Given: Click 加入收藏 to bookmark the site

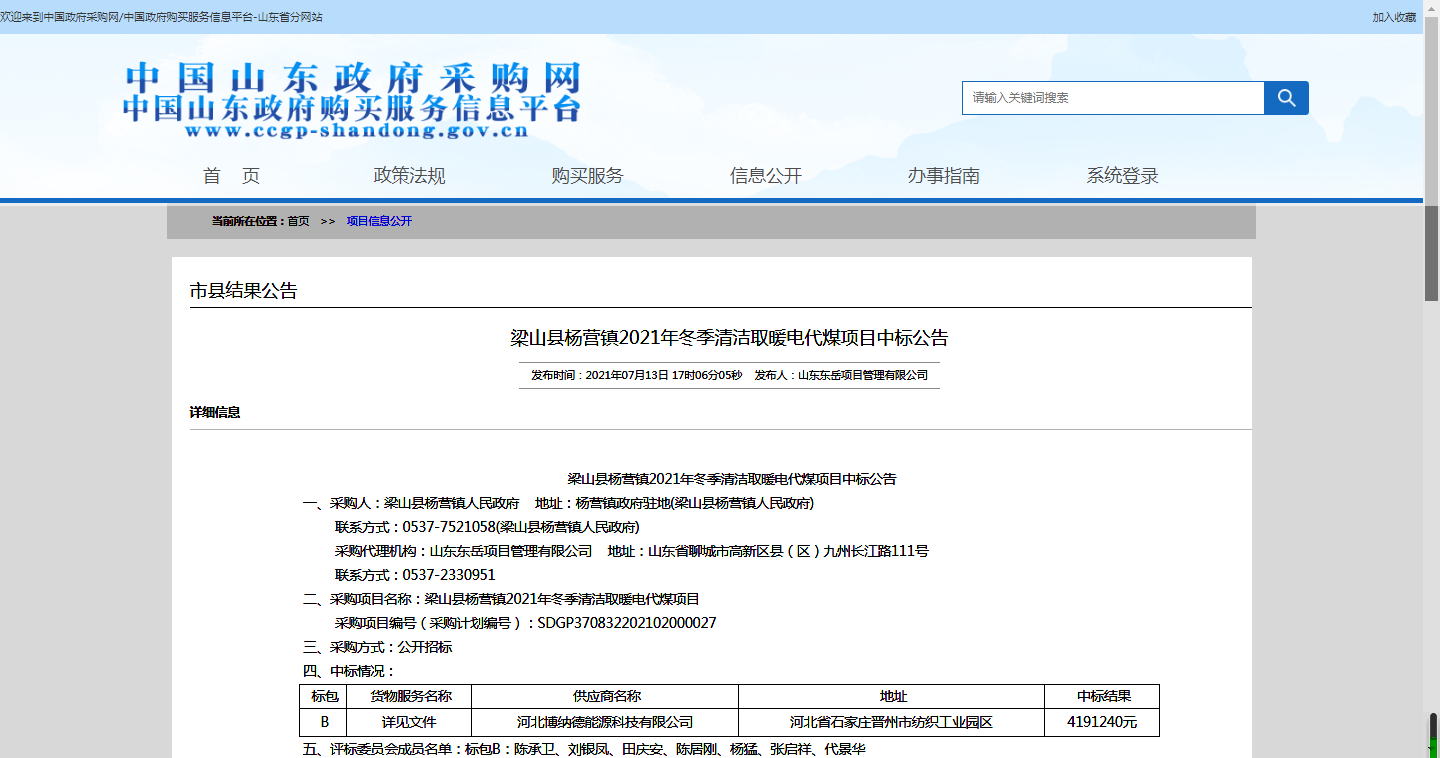Looking at the screenshot, I should 1394,16.
